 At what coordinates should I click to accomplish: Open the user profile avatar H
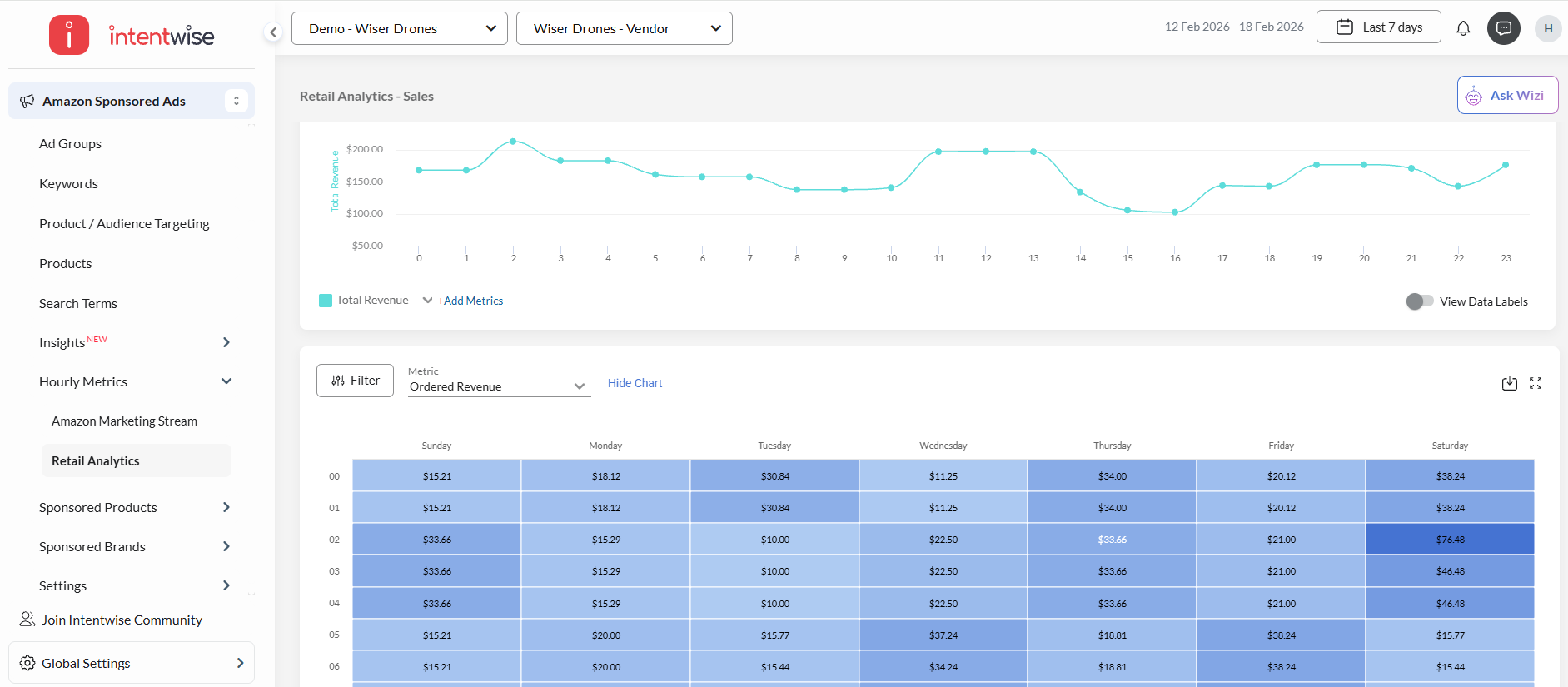tap(1548, 28)
